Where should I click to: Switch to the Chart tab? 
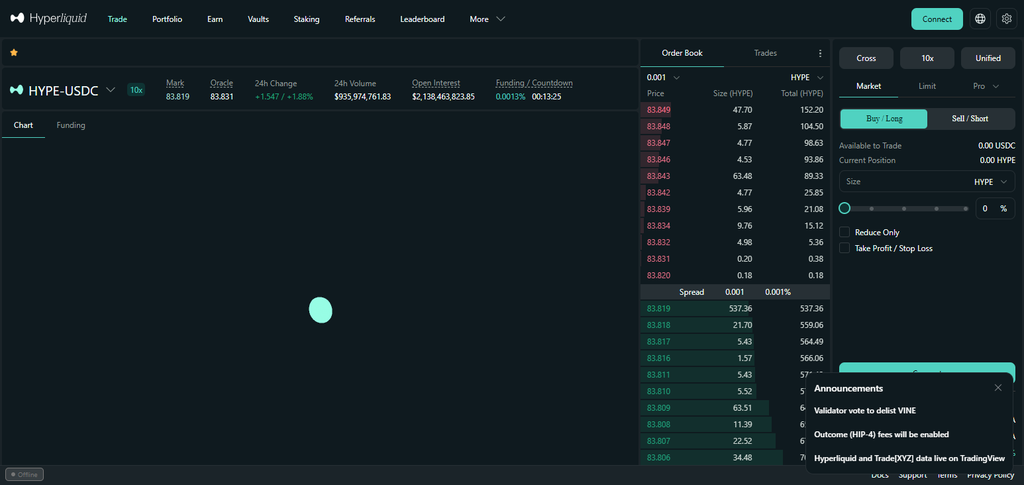(24, 125)
